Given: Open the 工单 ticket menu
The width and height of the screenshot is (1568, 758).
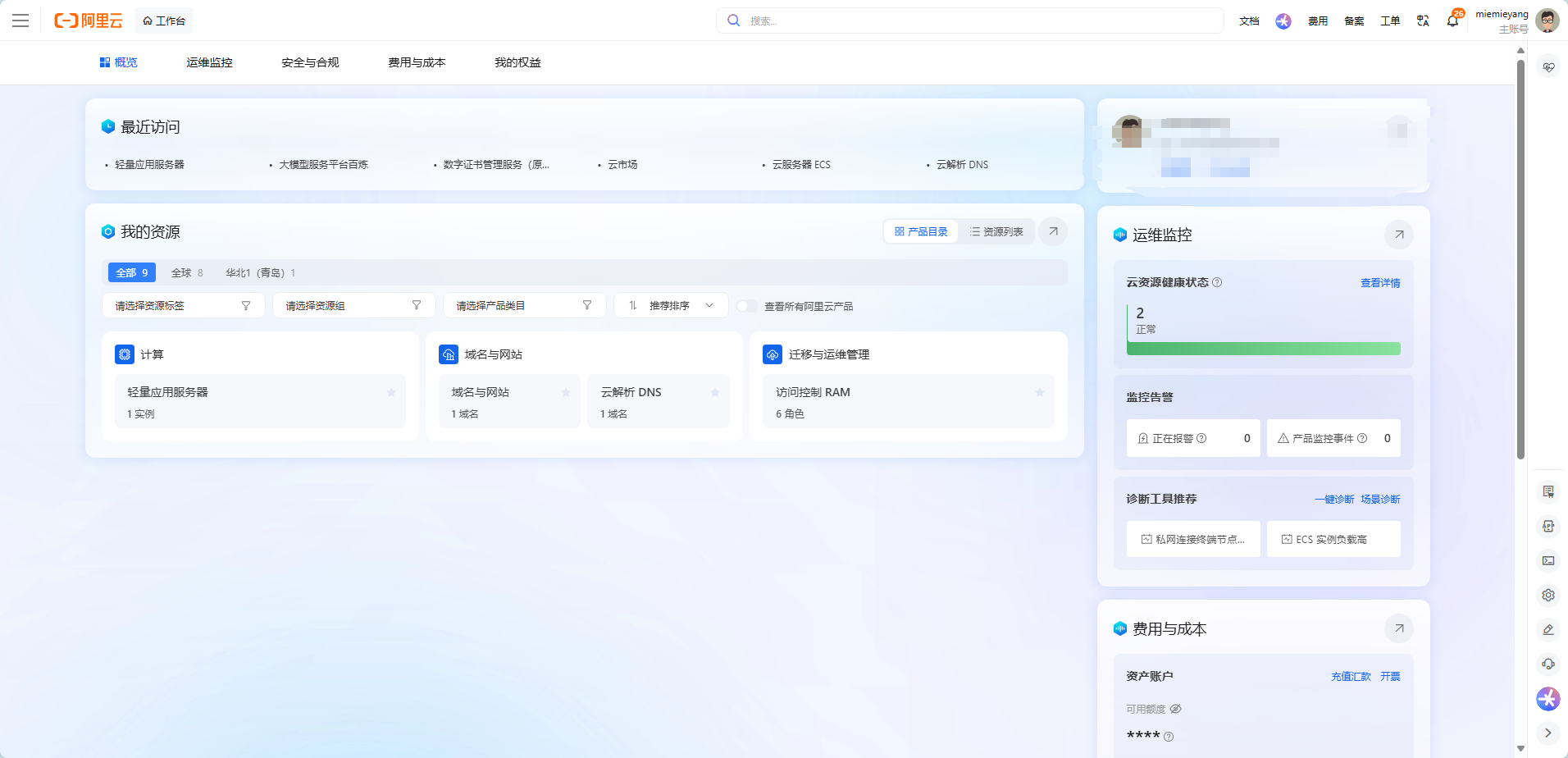Looking at the screenshot, I should coord(1390,21).
